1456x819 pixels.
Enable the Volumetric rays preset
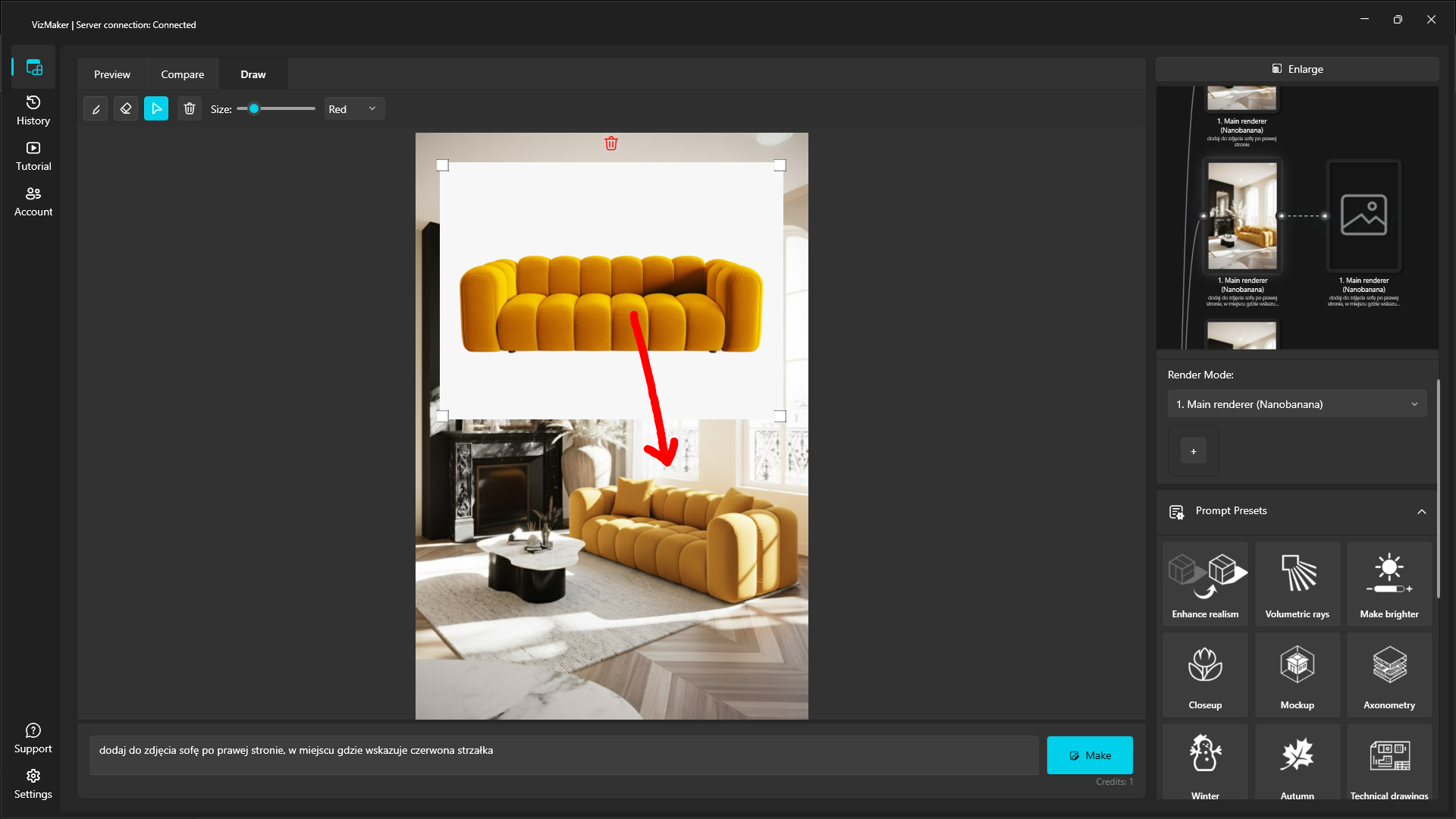click(1297, 582)
